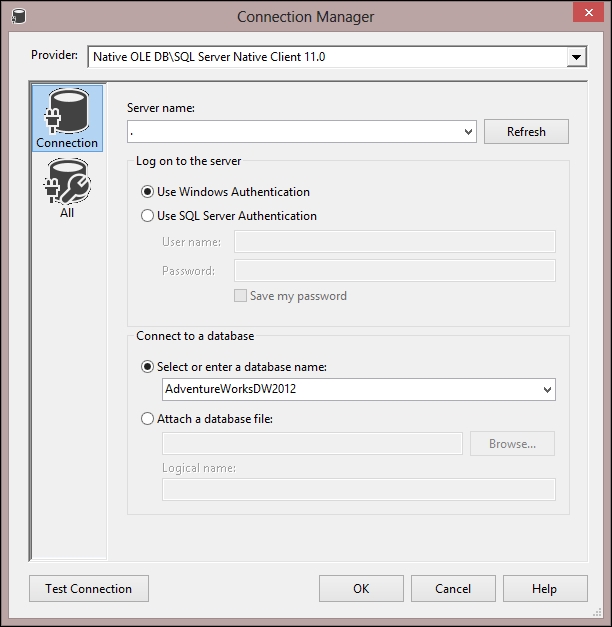
Task: Click the resize grip at dialog corner
Action: 597,612
